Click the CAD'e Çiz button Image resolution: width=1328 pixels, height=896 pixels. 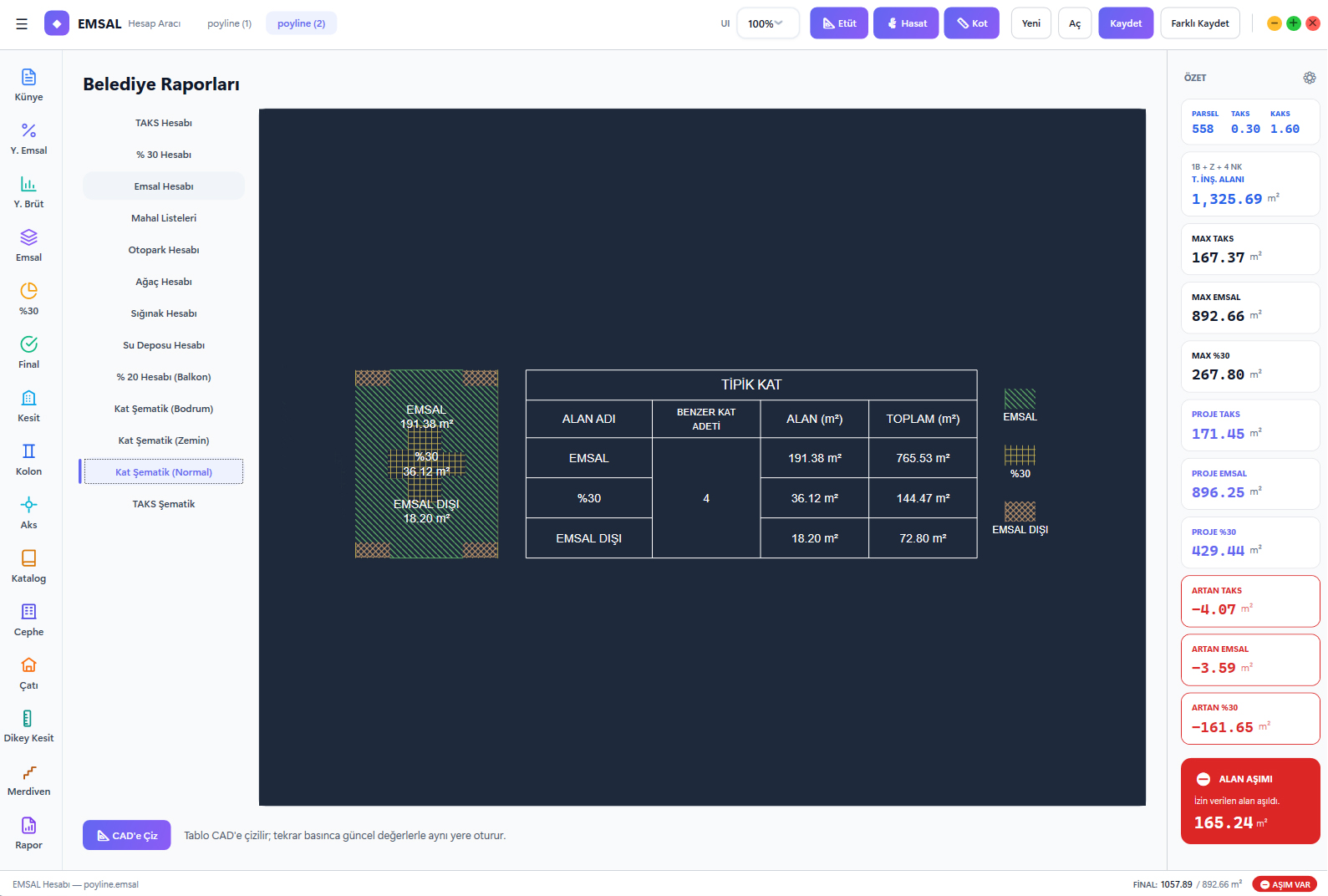click(127, 835)
